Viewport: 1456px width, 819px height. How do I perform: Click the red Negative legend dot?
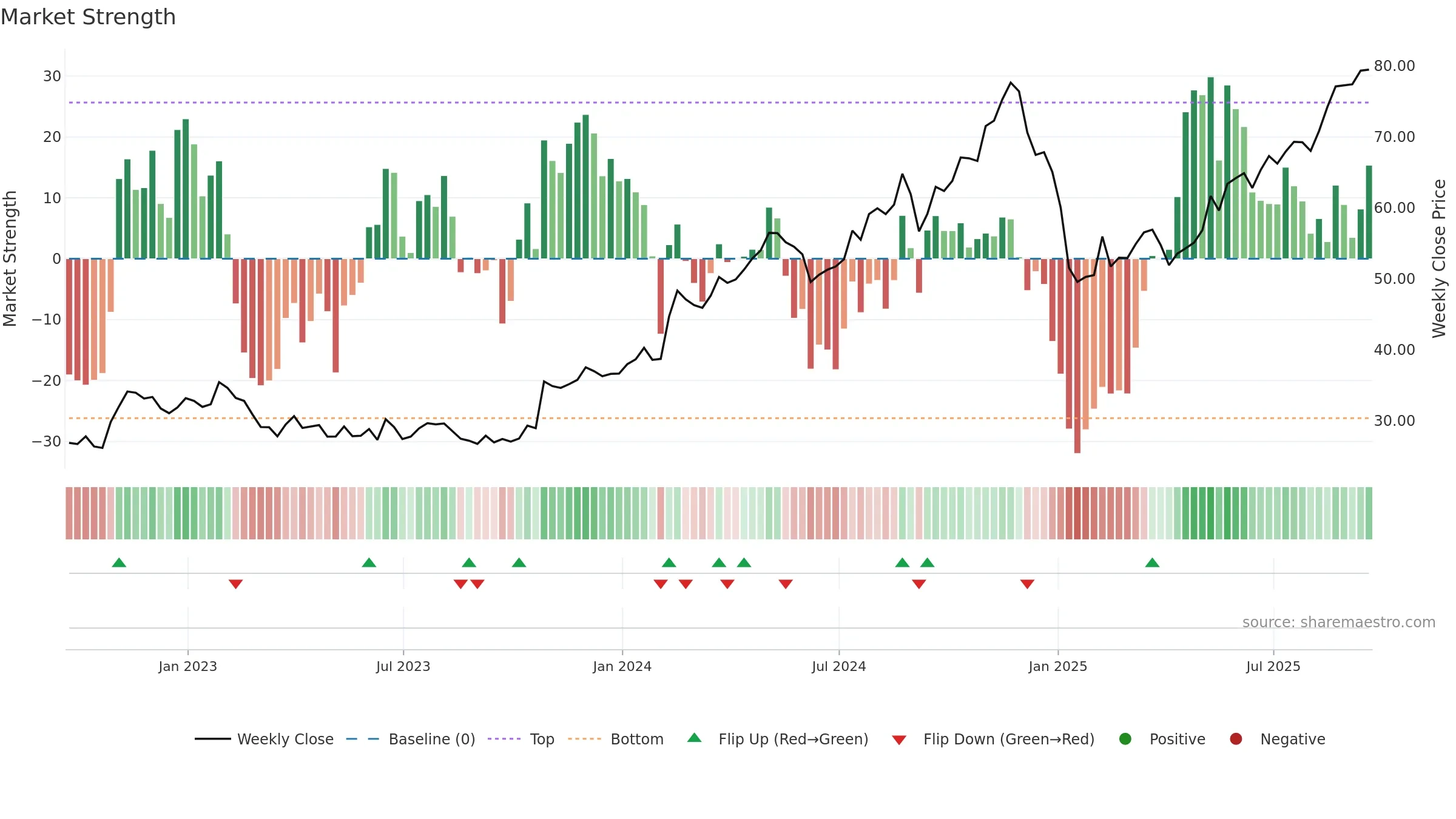pyautogui.click(x=1236, y=739)
